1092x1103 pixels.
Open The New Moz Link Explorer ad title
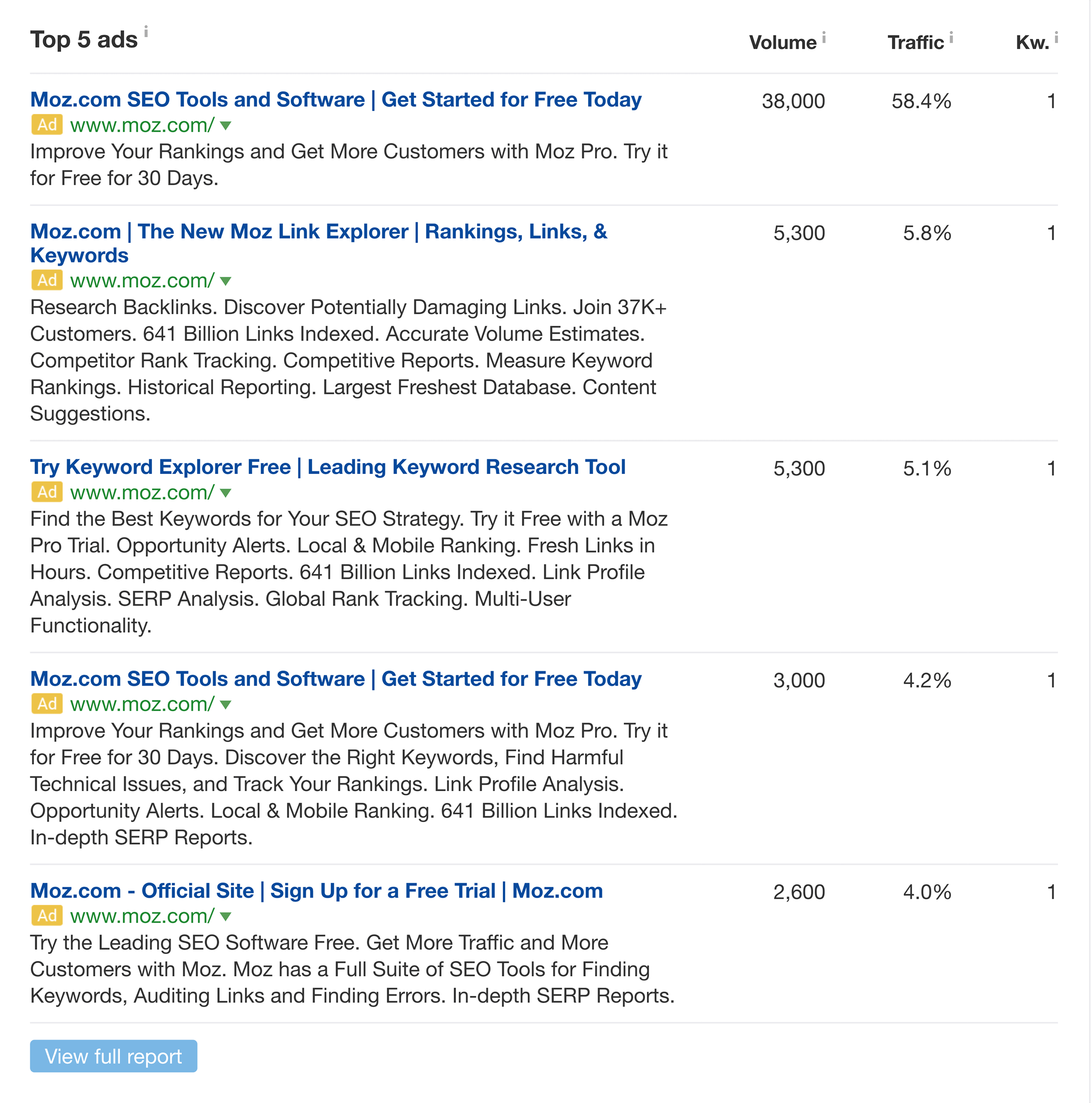click(318, 243)
